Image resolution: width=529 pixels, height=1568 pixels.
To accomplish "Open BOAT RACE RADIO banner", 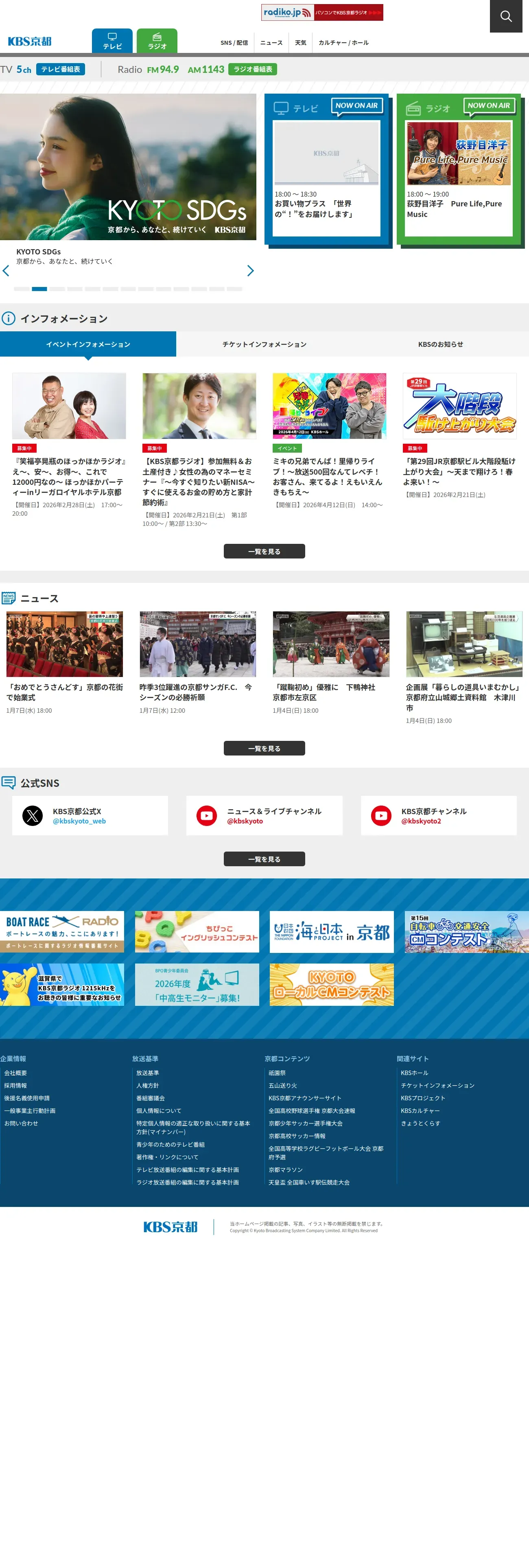I will (x=62, y=932).
